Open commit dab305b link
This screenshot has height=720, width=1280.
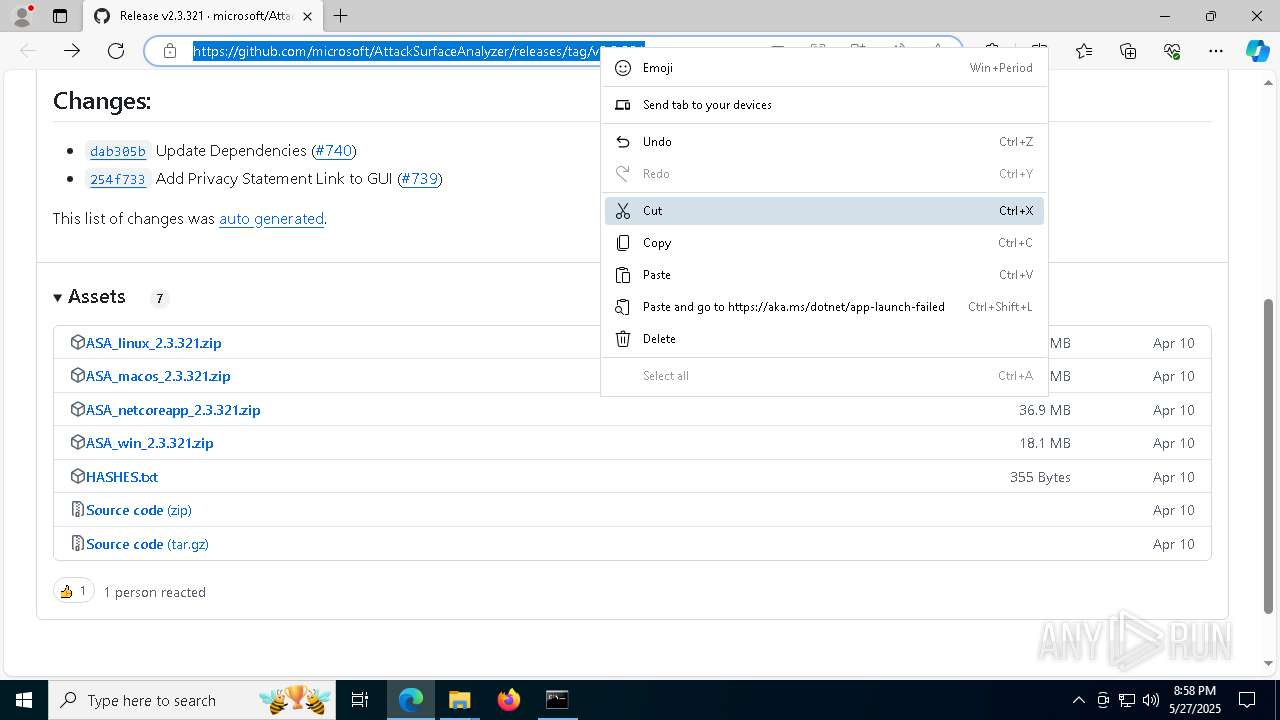tap(118, 151)
